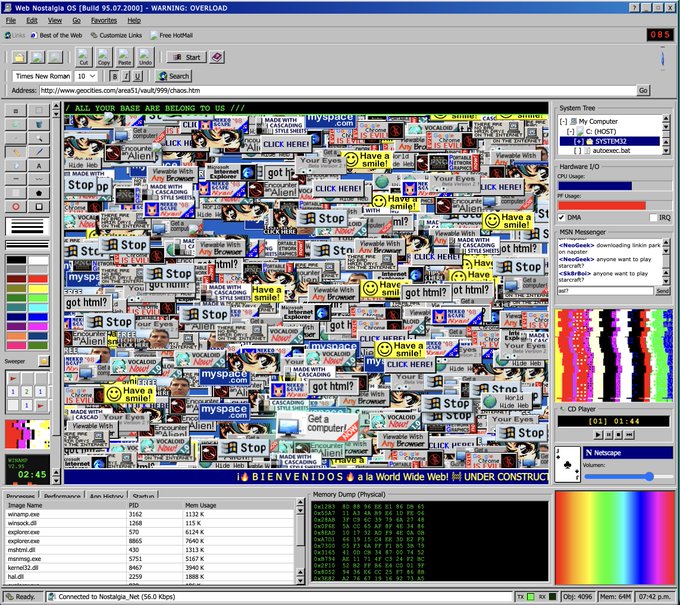Toggle the autoexec.bat tree checkbox

pos(577,151)
